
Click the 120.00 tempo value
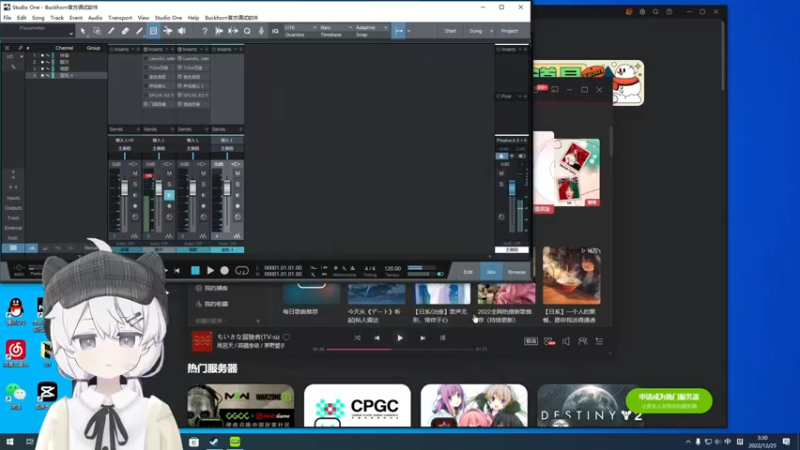(x=392, y=268)
